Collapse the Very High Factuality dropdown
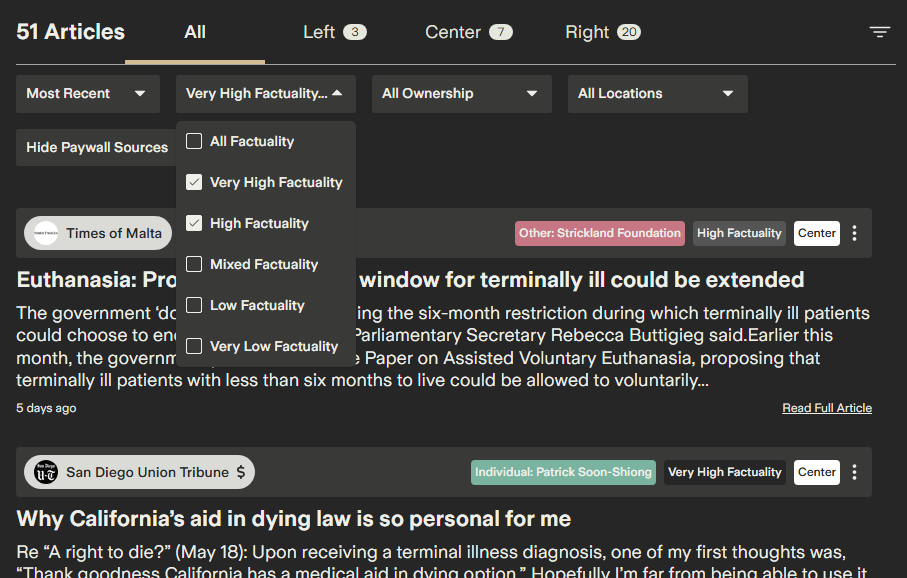 pyautogui.click(x=266, y=94)
